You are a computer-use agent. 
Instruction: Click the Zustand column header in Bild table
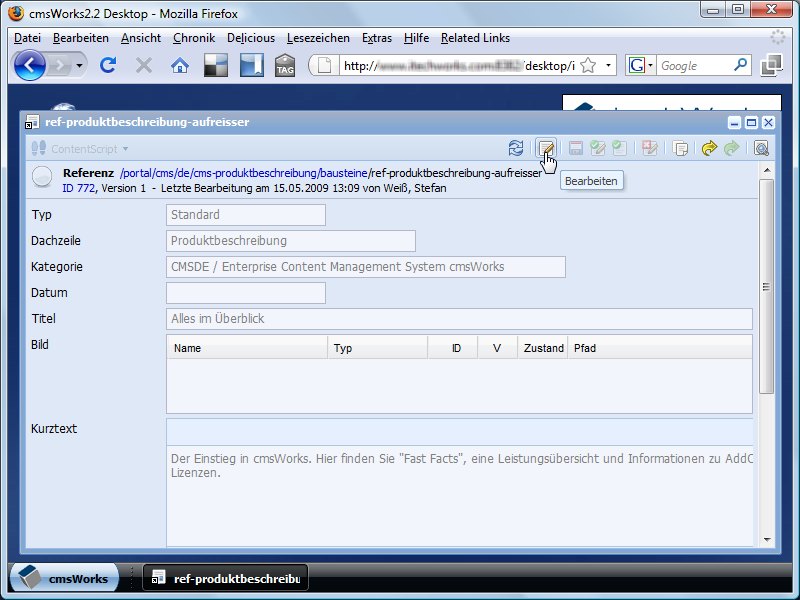(543, 348)
